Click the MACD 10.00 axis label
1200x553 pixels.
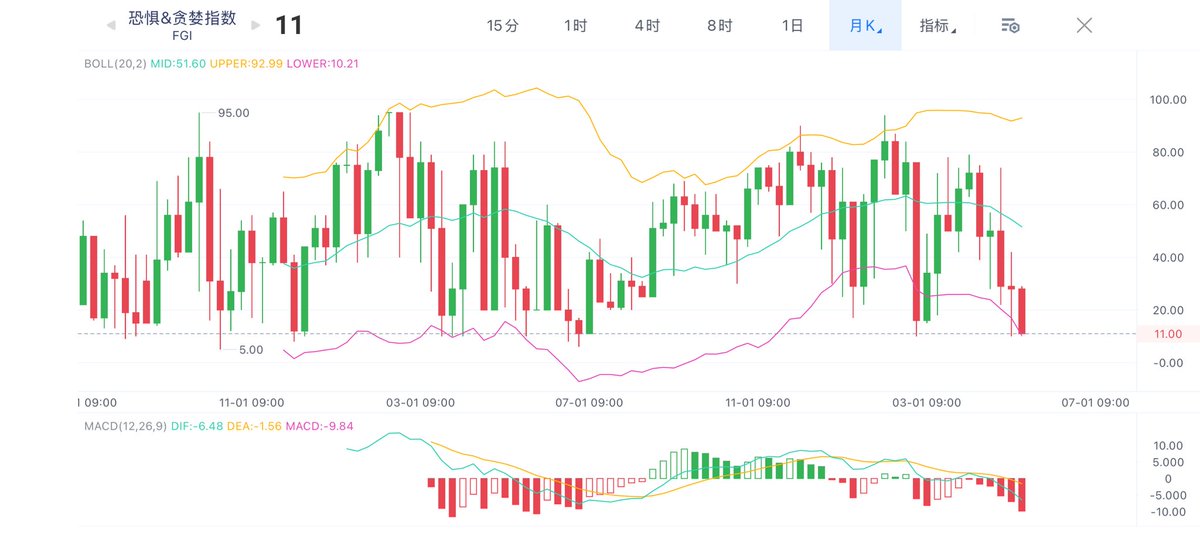click(x=1170, y=445)
